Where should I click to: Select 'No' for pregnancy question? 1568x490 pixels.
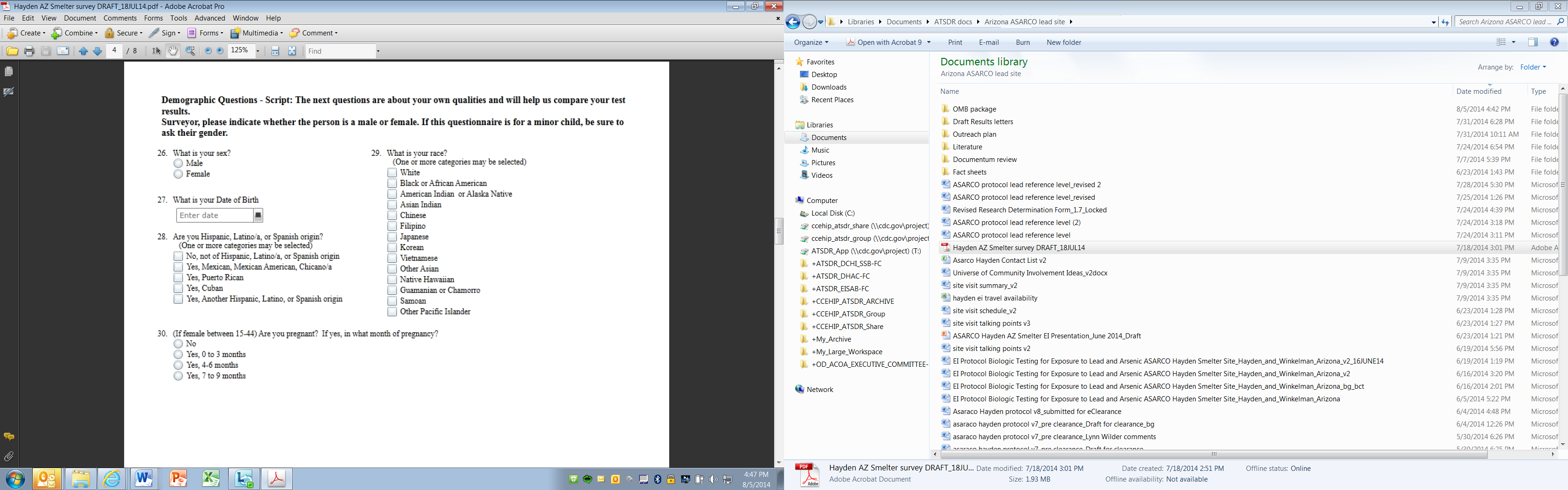pos(178,344)
